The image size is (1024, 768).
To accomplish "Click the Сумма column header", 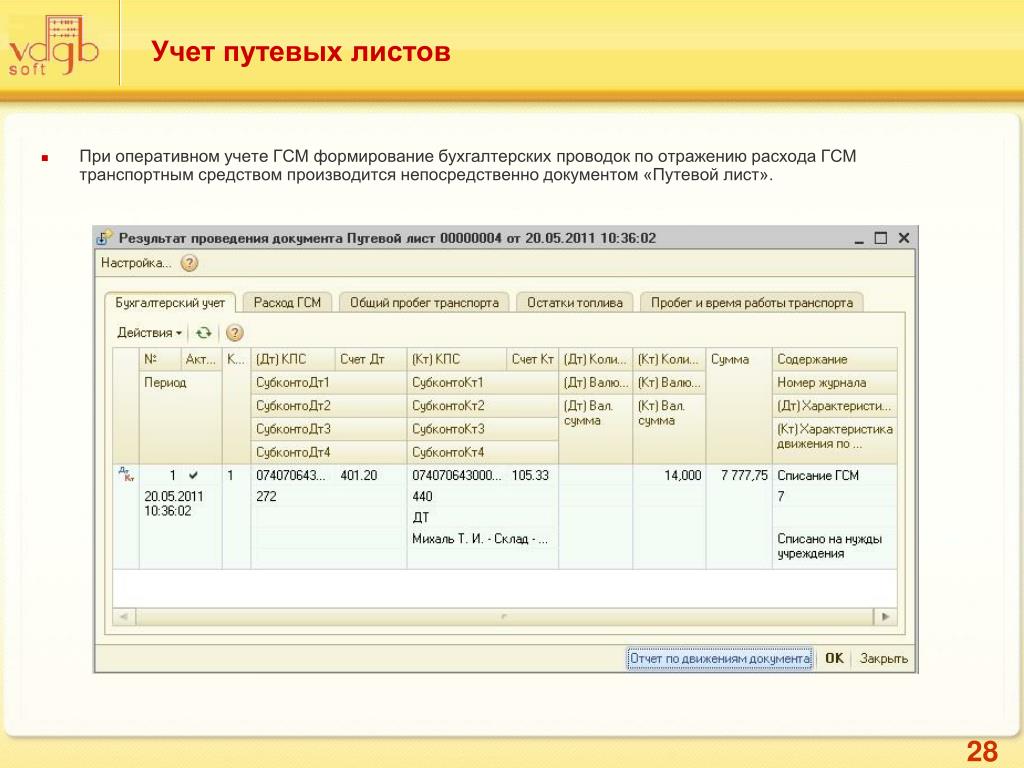I will point(739,359).
